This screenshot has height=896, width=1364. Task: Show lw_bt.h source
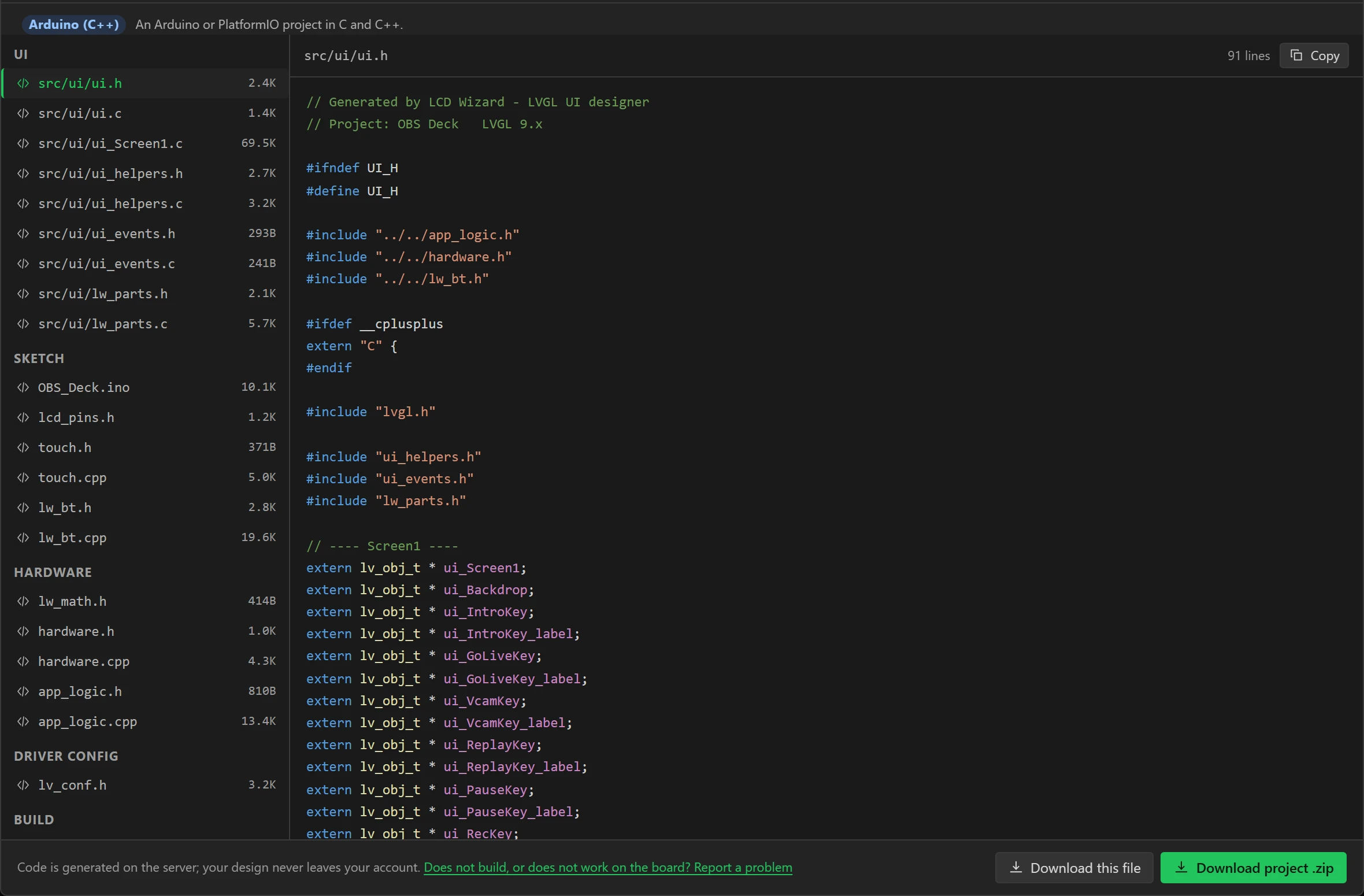(x=146, y=508)
